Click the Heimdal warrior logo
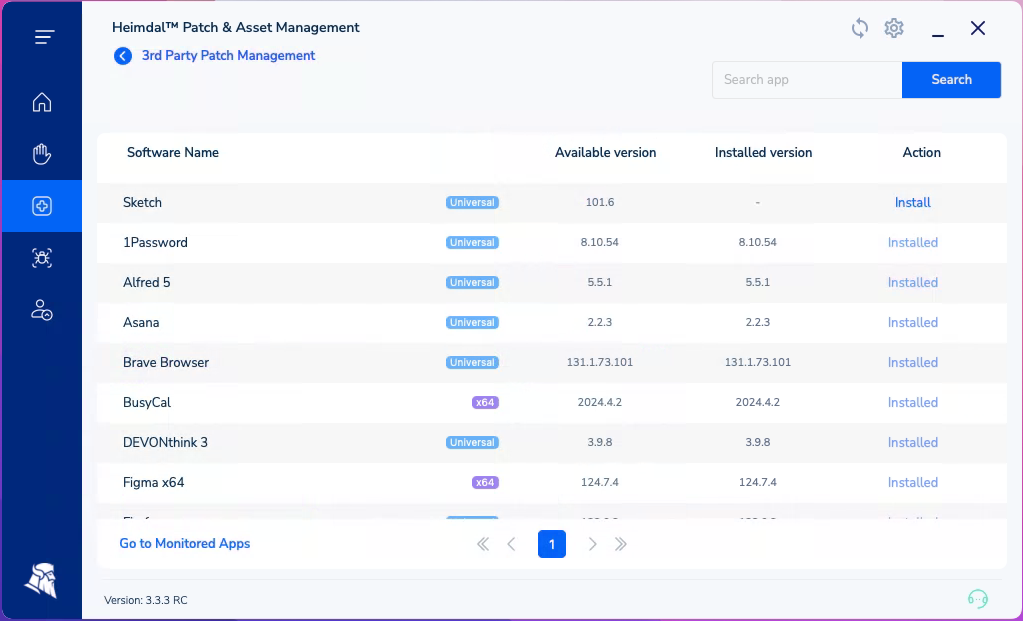 pos(41,580)
